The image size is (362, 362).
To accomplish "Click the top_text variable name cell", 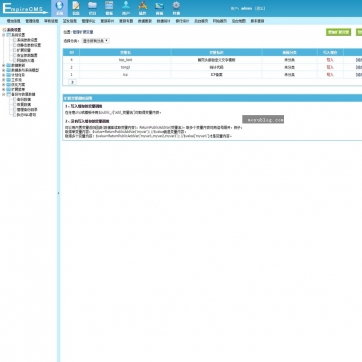I will [x=125, y=60].
